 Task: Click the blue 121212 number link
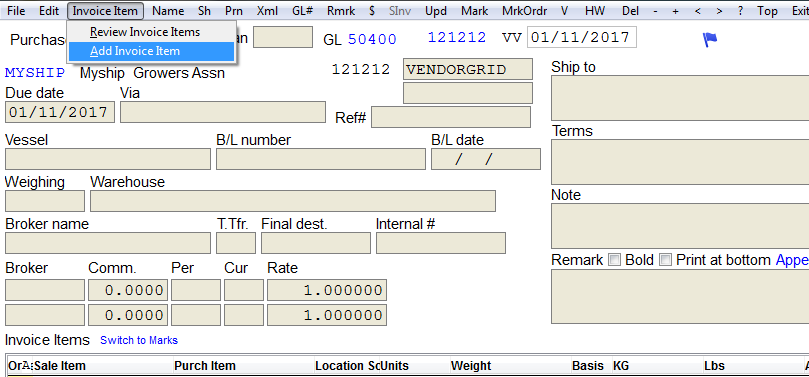457,37
